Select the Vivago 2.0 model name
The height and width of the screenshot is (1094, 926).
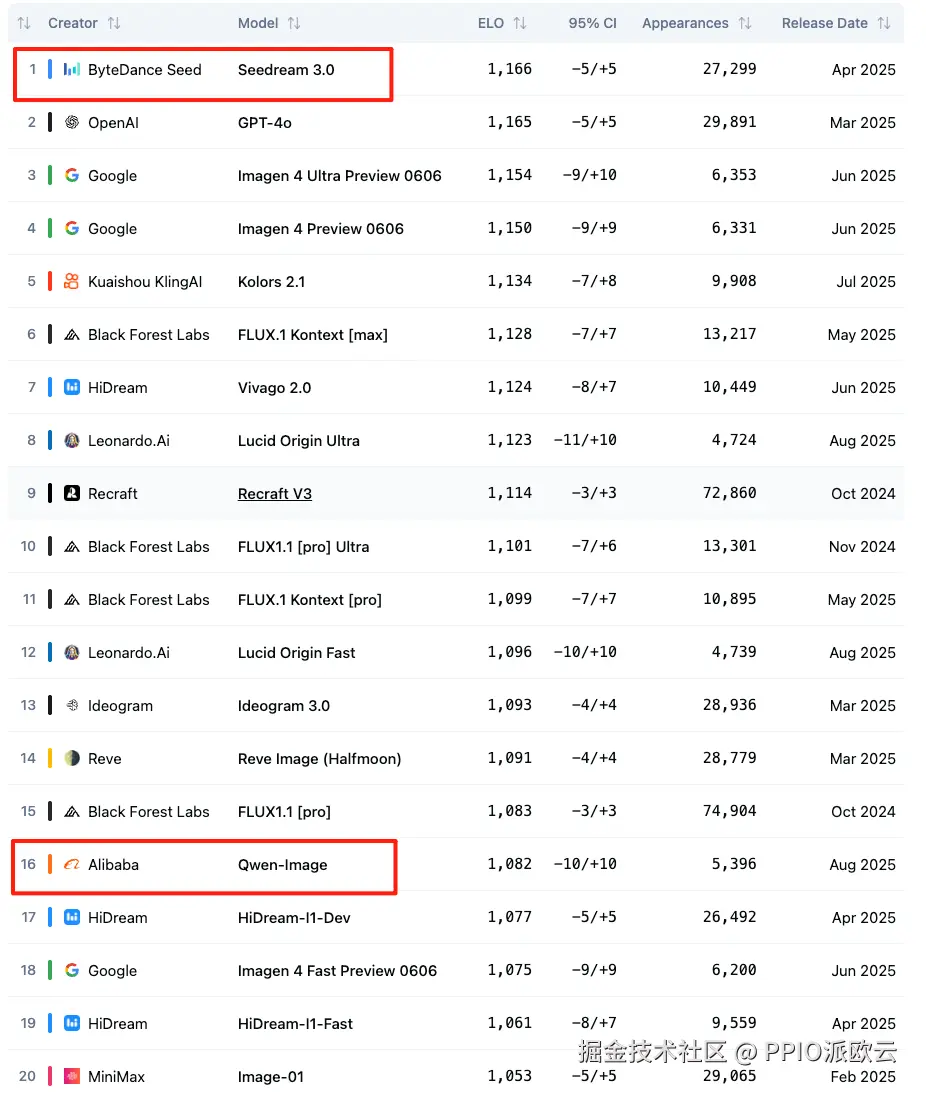click(274, 388)
